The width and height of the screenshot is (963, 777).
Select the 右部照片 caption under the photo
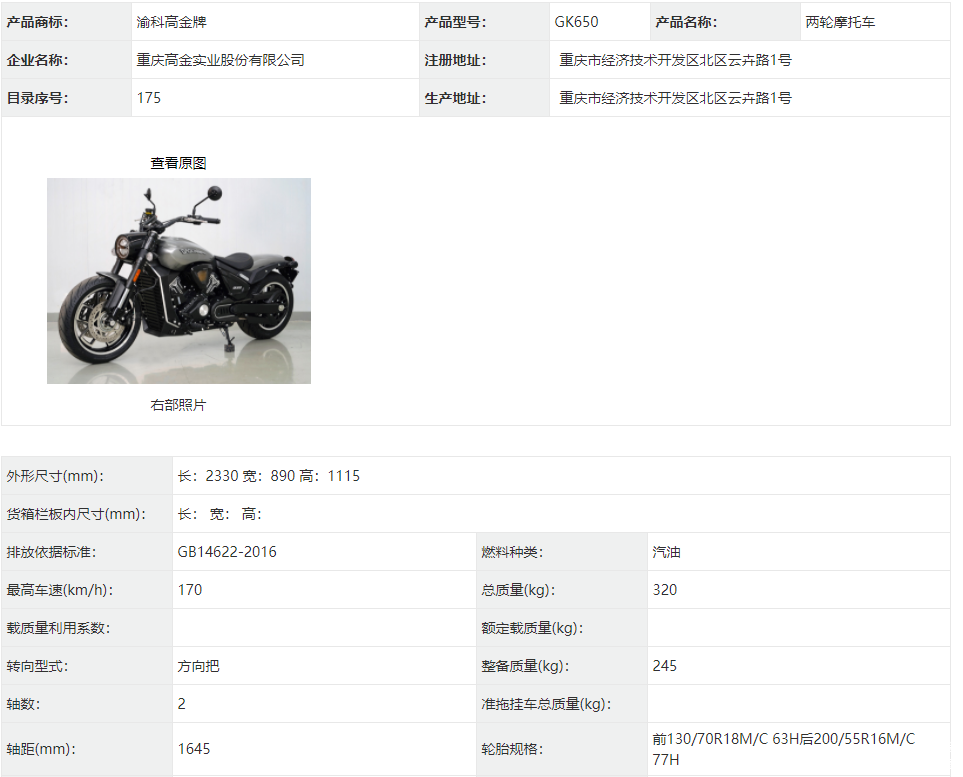[178, 405]
